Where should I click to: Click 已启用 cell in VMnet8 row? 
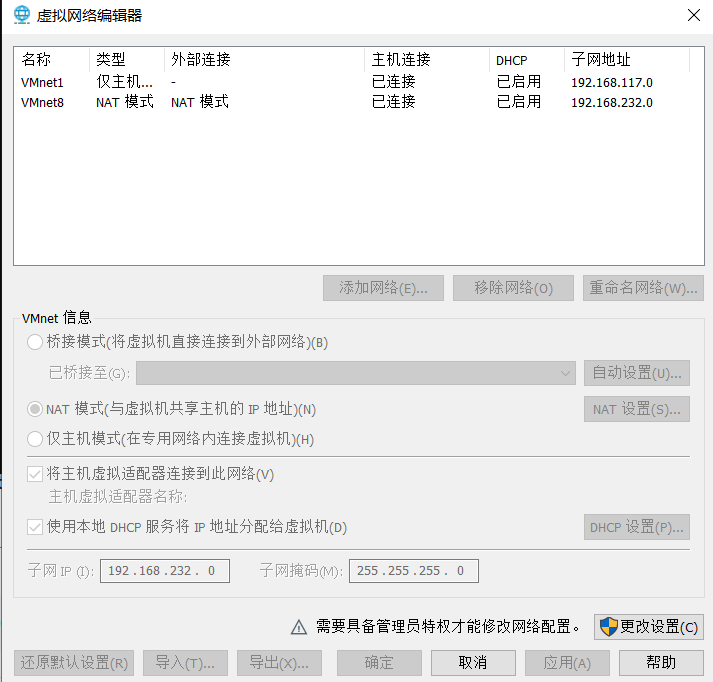[x=519, y=102]
